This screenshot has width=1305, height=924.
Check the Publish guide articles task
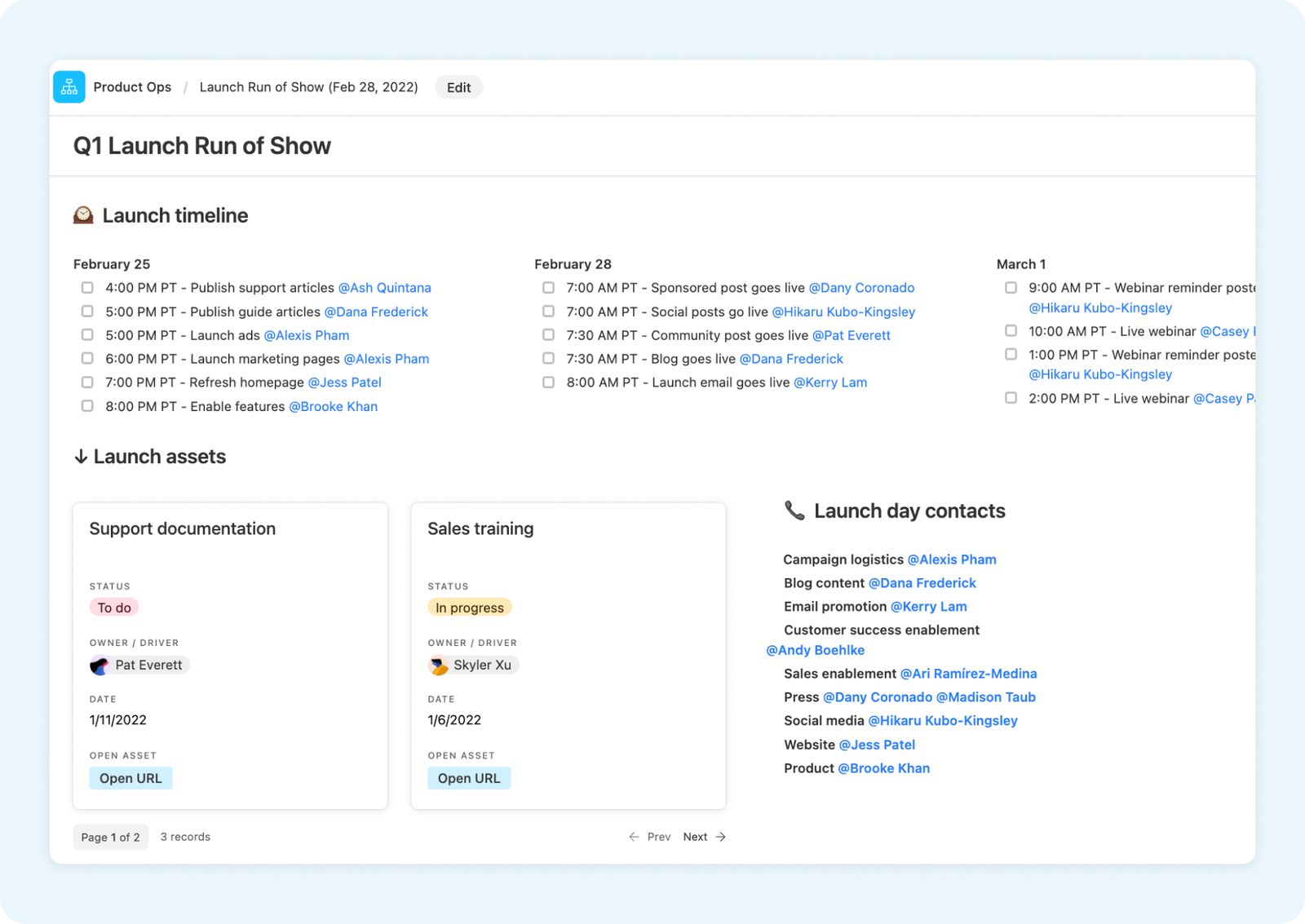point(87,312)
